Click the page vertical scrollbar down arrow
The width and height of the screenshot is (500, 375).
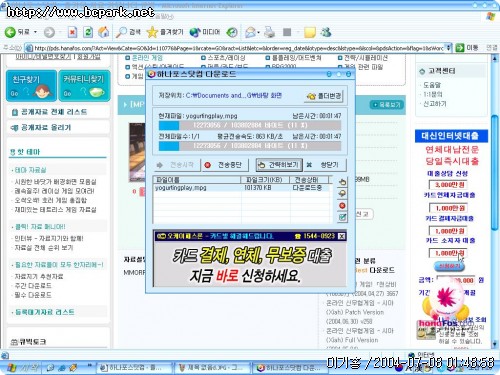(495, 343)
